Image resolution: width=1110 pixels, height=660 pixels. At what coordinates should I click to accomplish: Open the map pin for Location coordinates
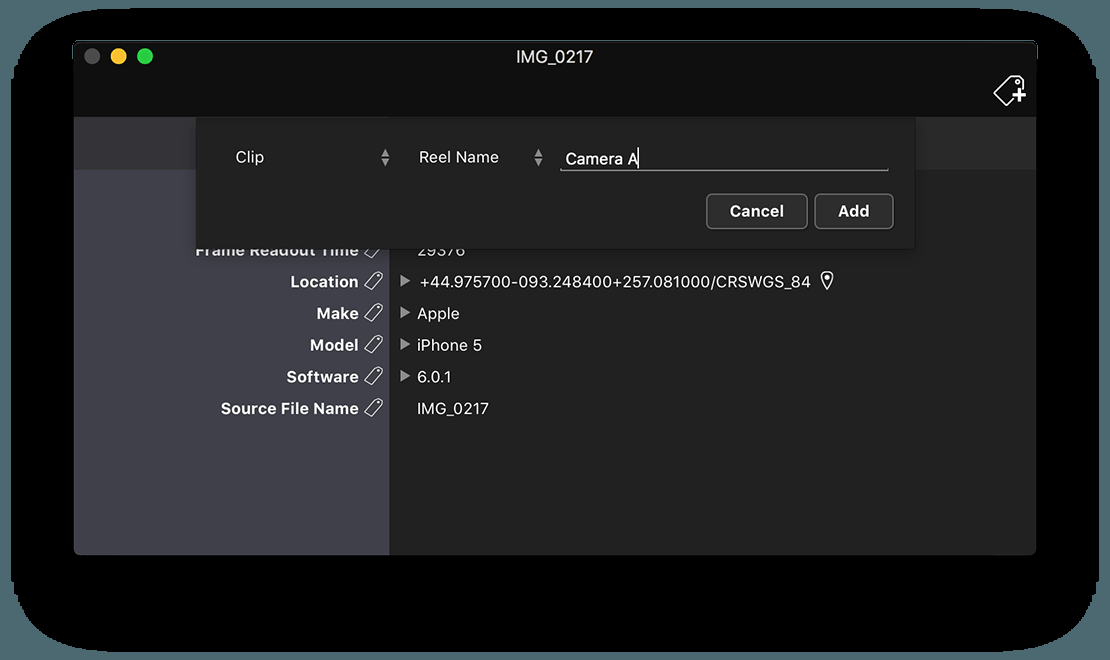click(x=827, y=281)
